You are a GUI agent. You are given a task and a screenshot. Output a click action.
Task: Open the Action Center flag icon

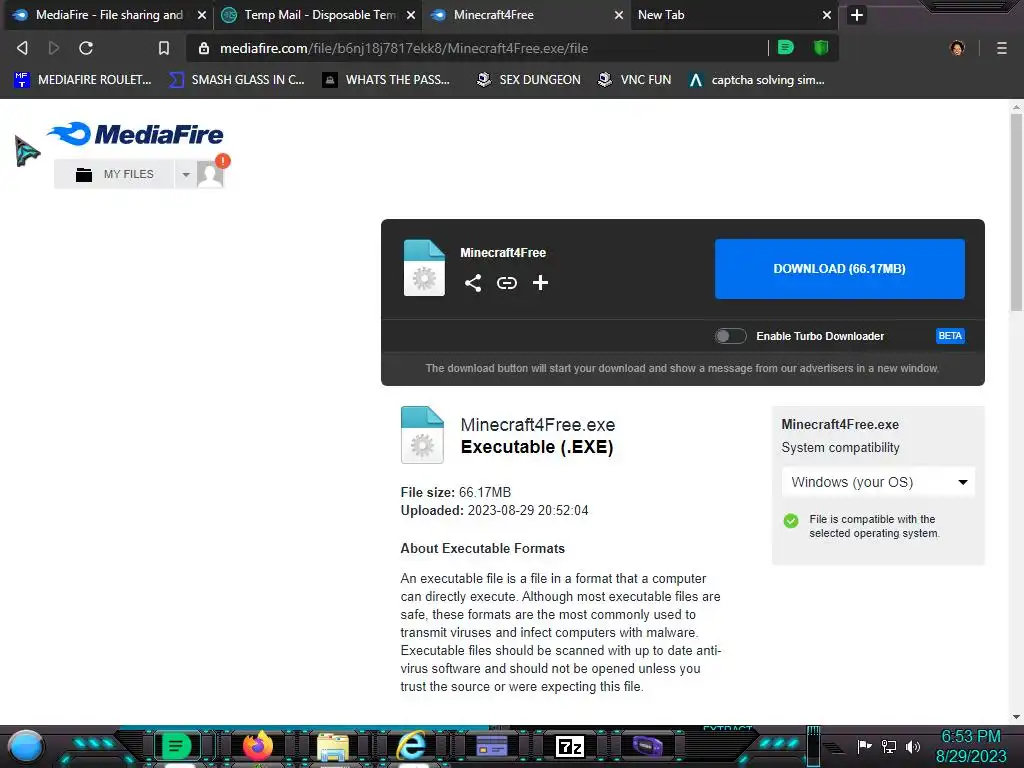click(865, 746)
